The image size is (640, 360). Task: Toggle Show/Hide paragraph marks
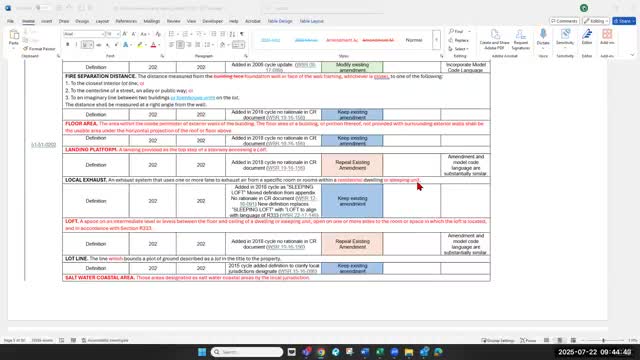point(242,34)
